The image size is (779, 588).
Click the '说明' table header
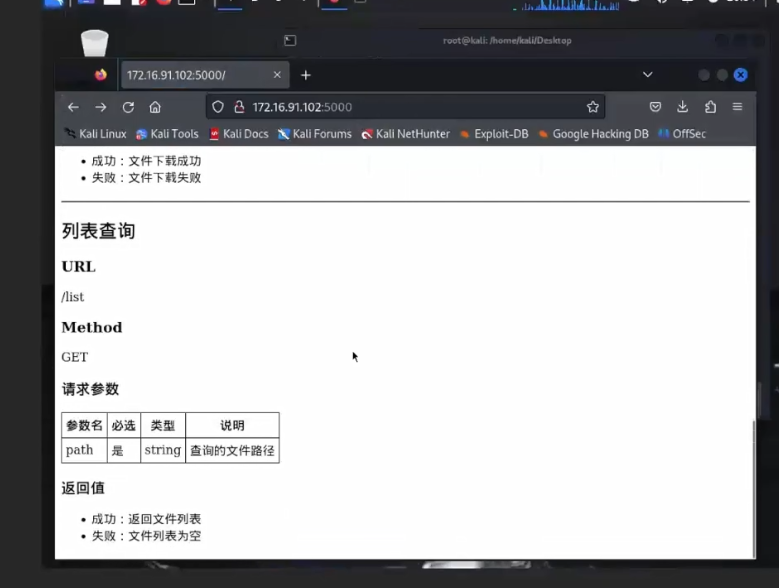[x=232, y=425]
